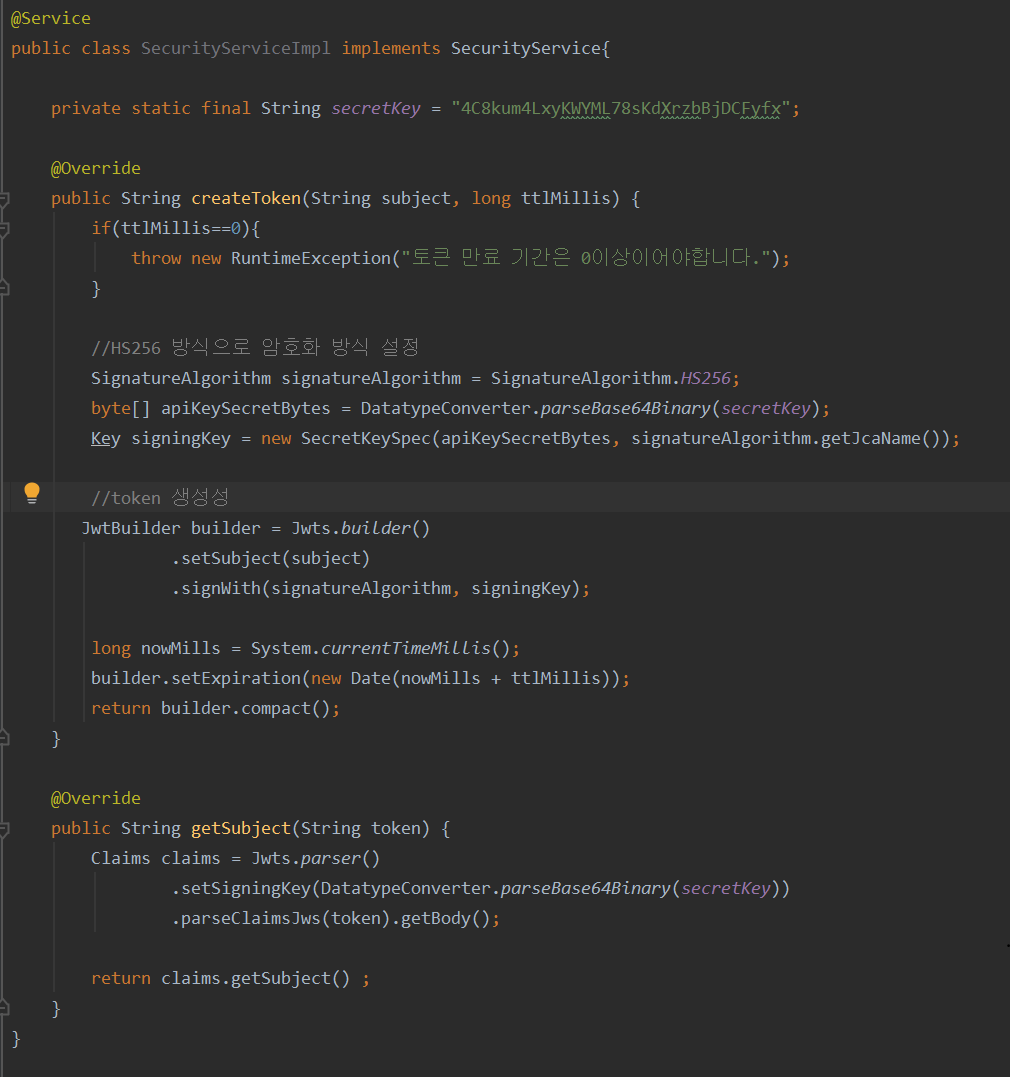Click SecretKeySpec constructor
1010x1077 pixels.
(x=366, y=438)
